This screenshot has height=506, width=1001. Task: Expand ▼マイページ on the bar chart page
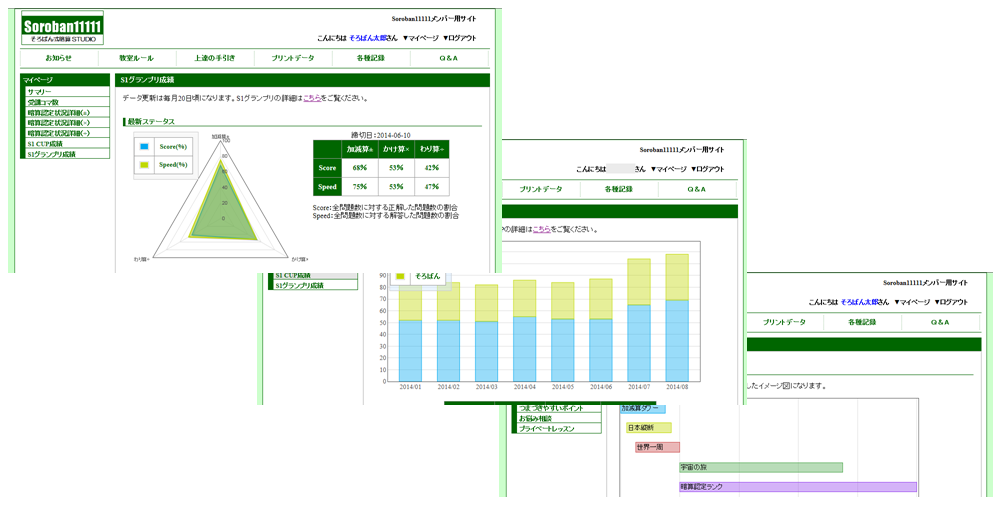(669, 170)
